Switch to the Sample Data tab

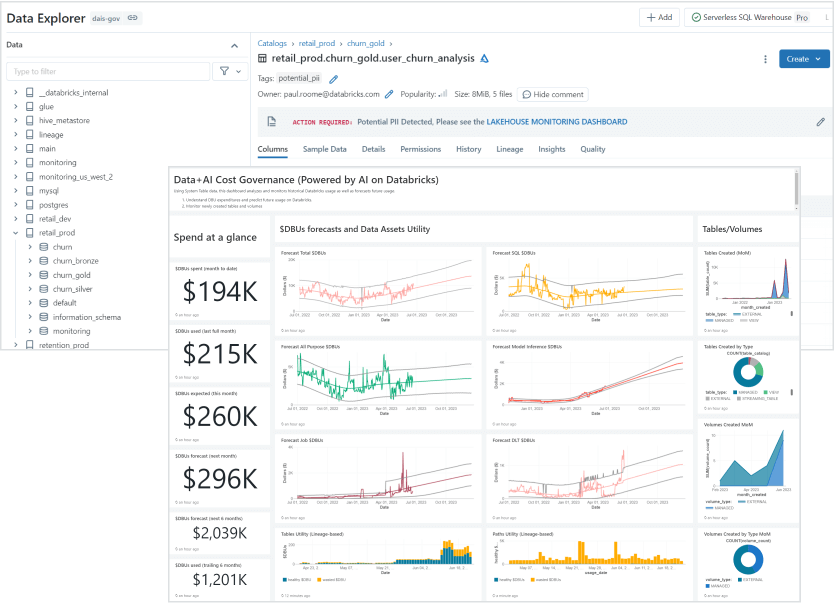click(324, 149)
